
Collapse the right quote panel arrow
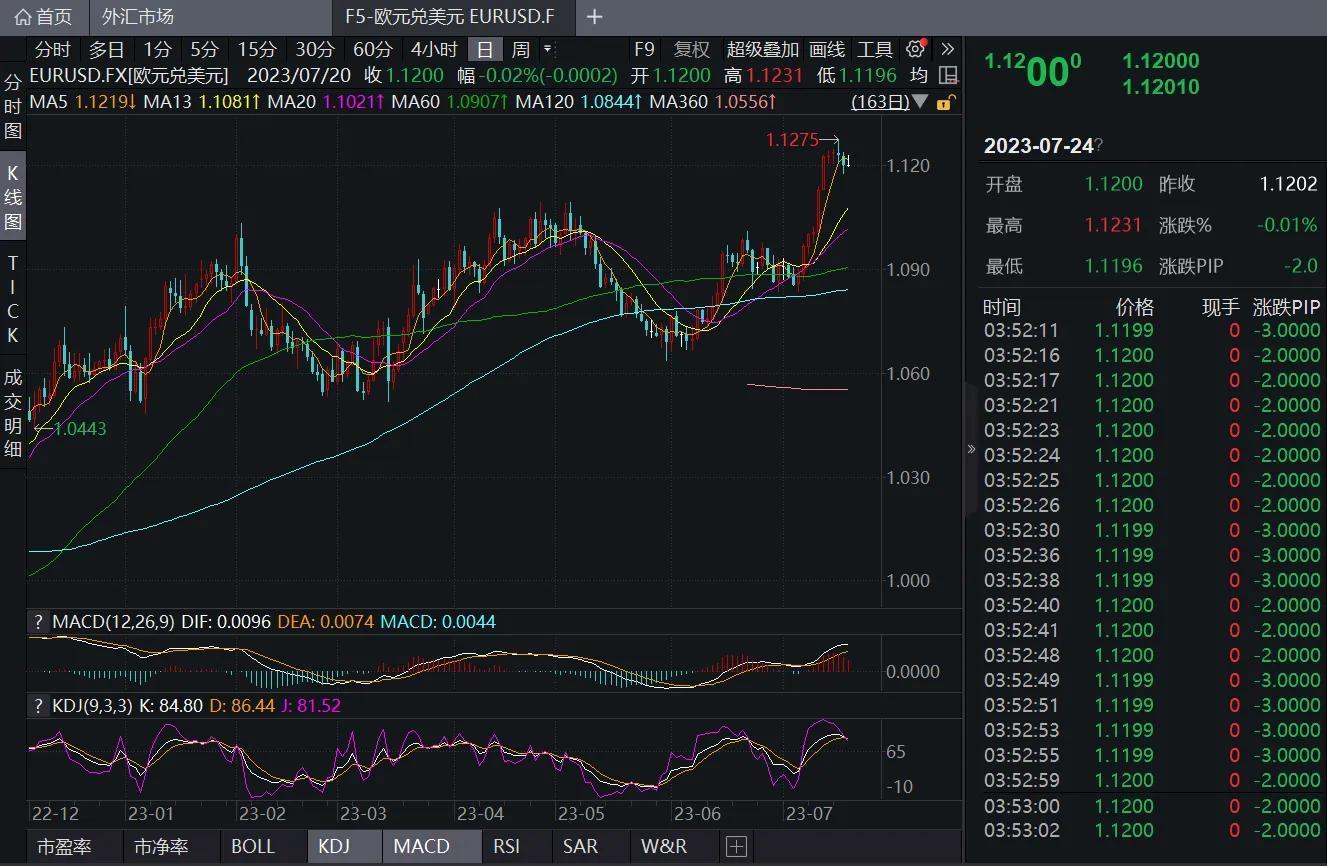click(x=971, y=449)
